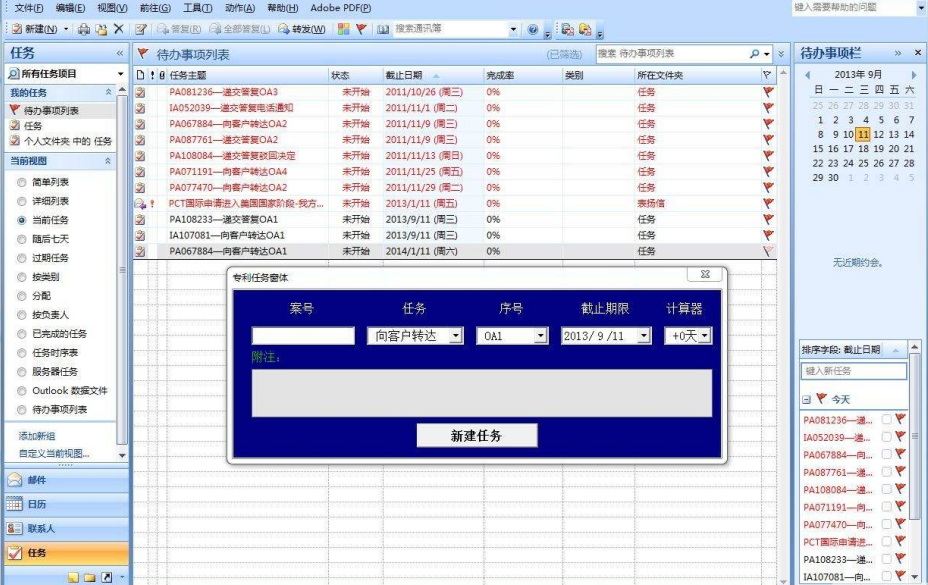Check complete box for IA052039 in To-Do Bar
This screenshot has width=928, height=585.
(886, 437)
